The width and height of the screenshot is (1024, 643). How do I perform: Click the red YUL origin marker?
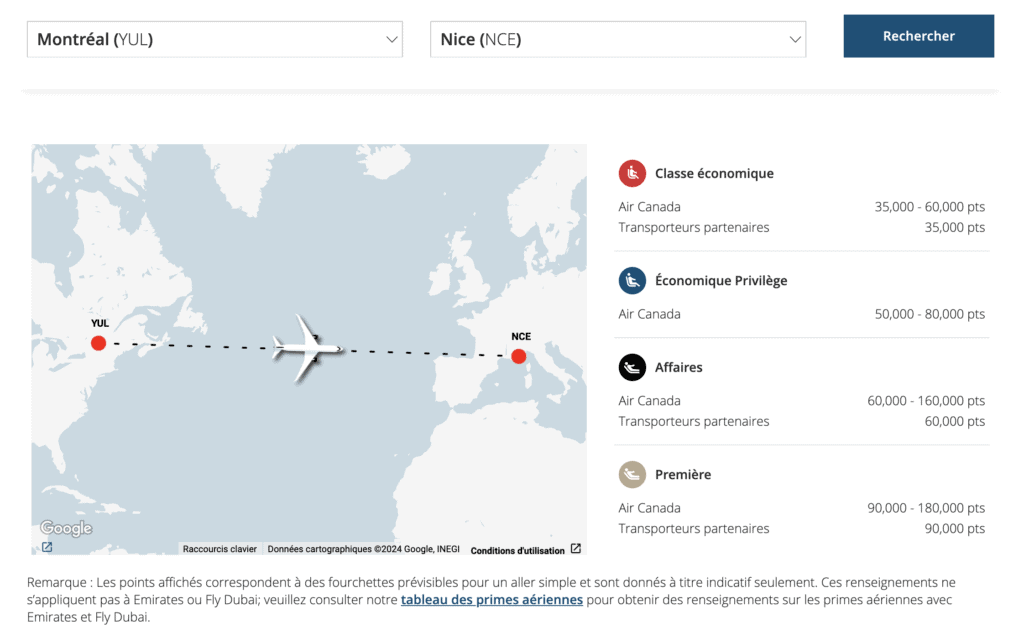click(98, 343)
